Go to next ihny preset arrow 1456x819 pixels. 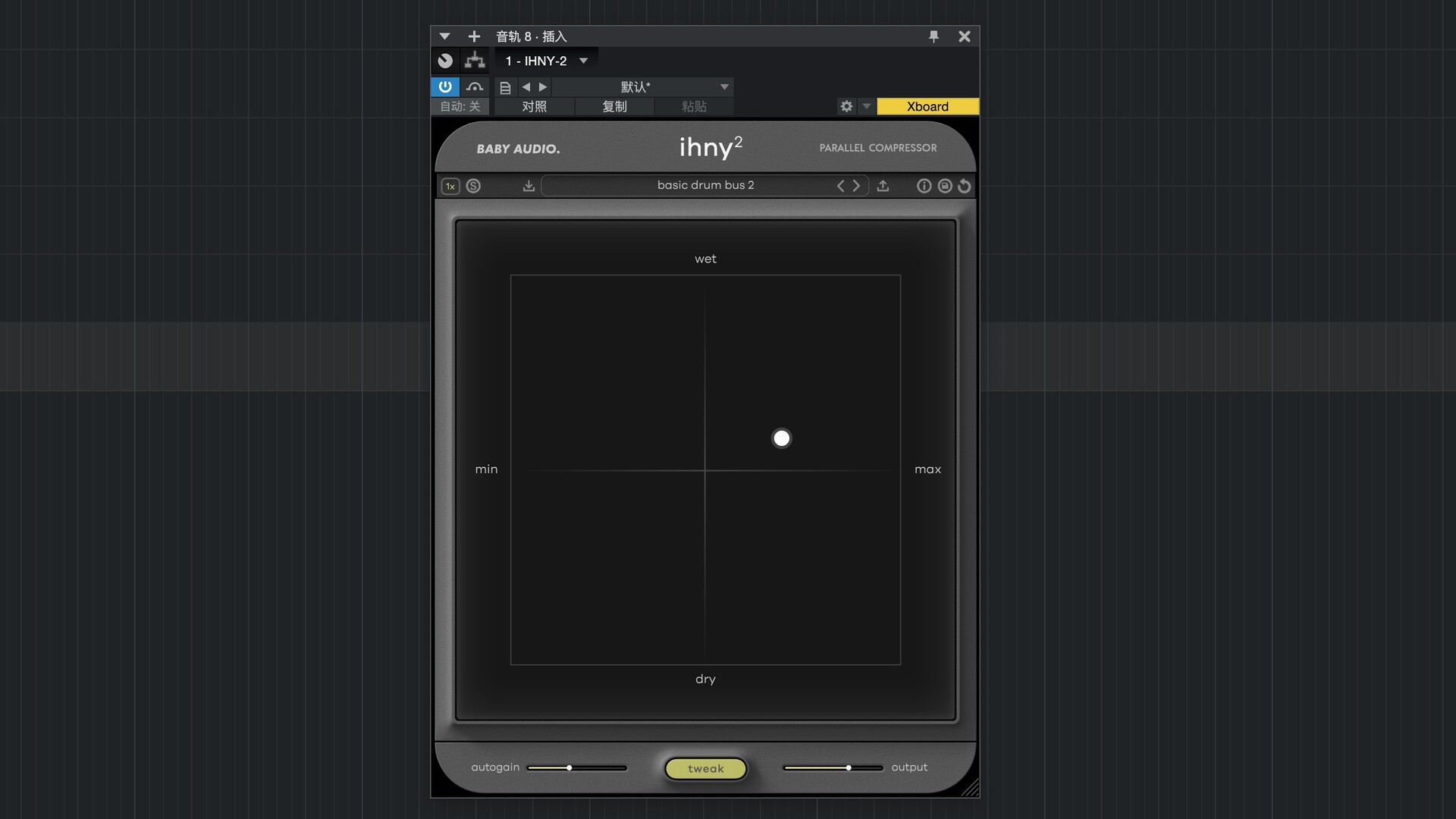[857, 186]
